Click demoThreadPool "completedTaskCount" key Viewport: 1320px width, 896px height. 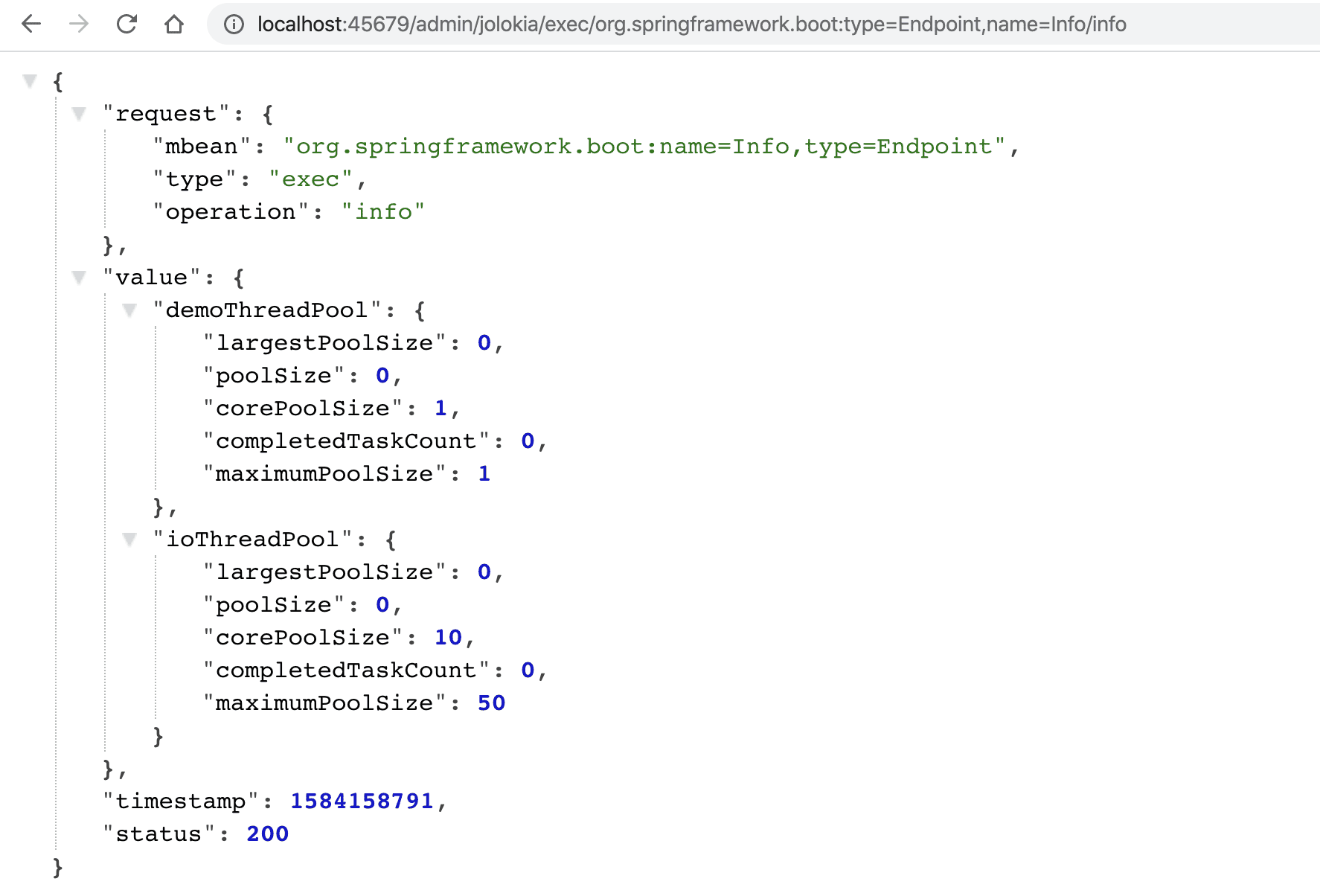point(346,441)
